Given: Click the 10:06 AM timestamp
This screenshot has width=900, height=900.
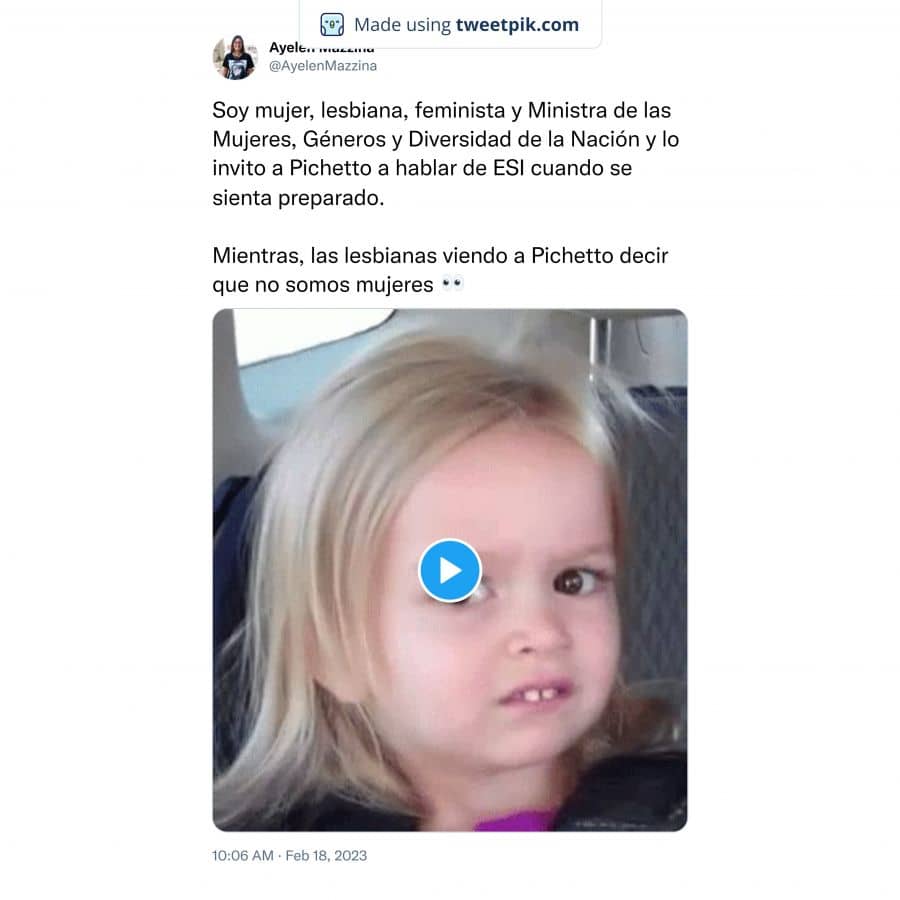Looking at the screenshot, I should coord(243,855).
